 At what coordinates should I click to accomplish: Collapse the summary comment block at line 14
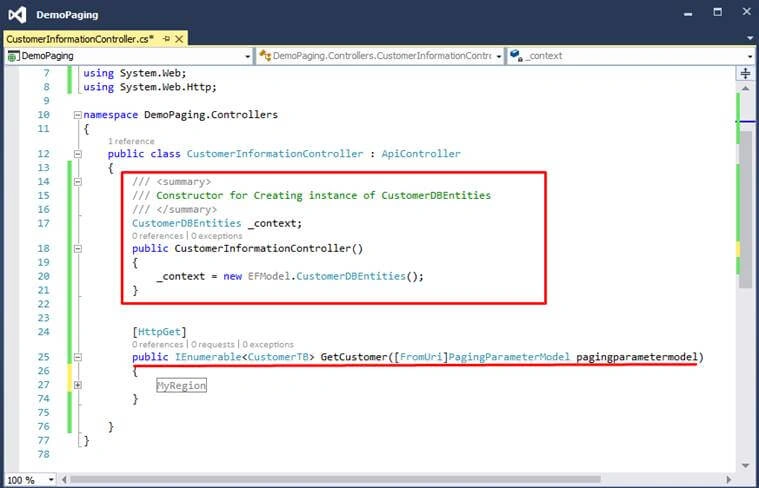tap(77, 182)
